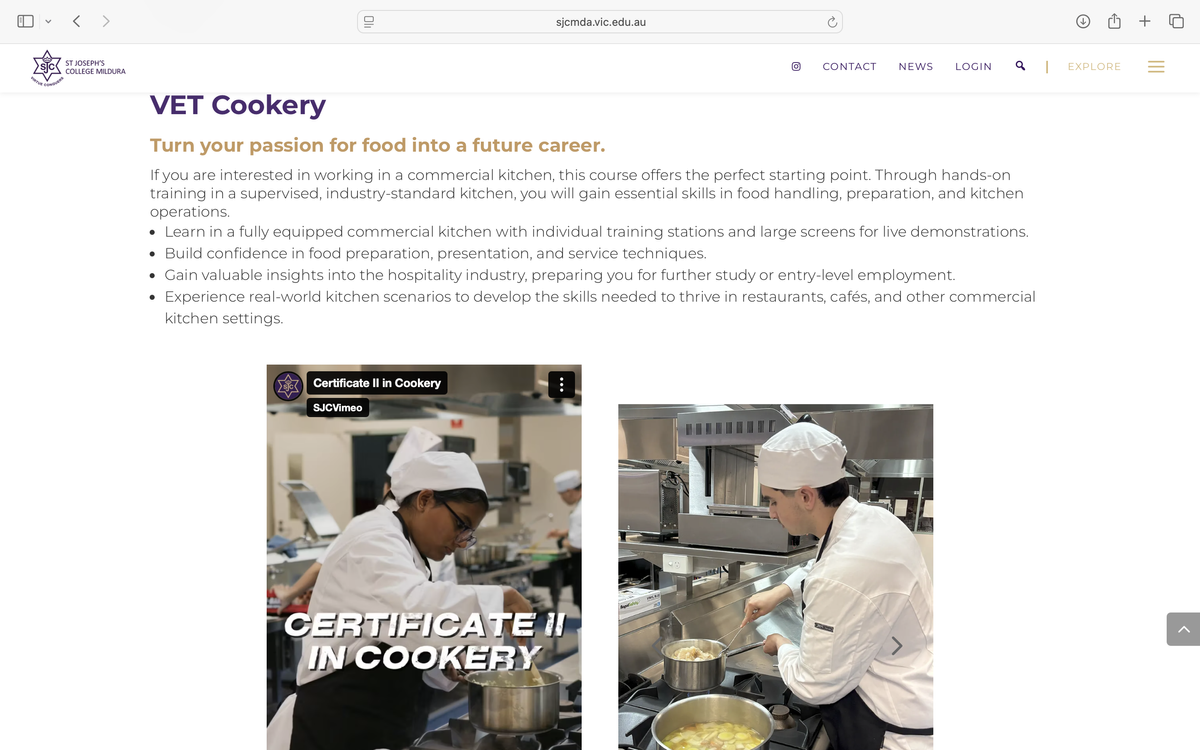Open video options three-dot menu

(562, 384)
